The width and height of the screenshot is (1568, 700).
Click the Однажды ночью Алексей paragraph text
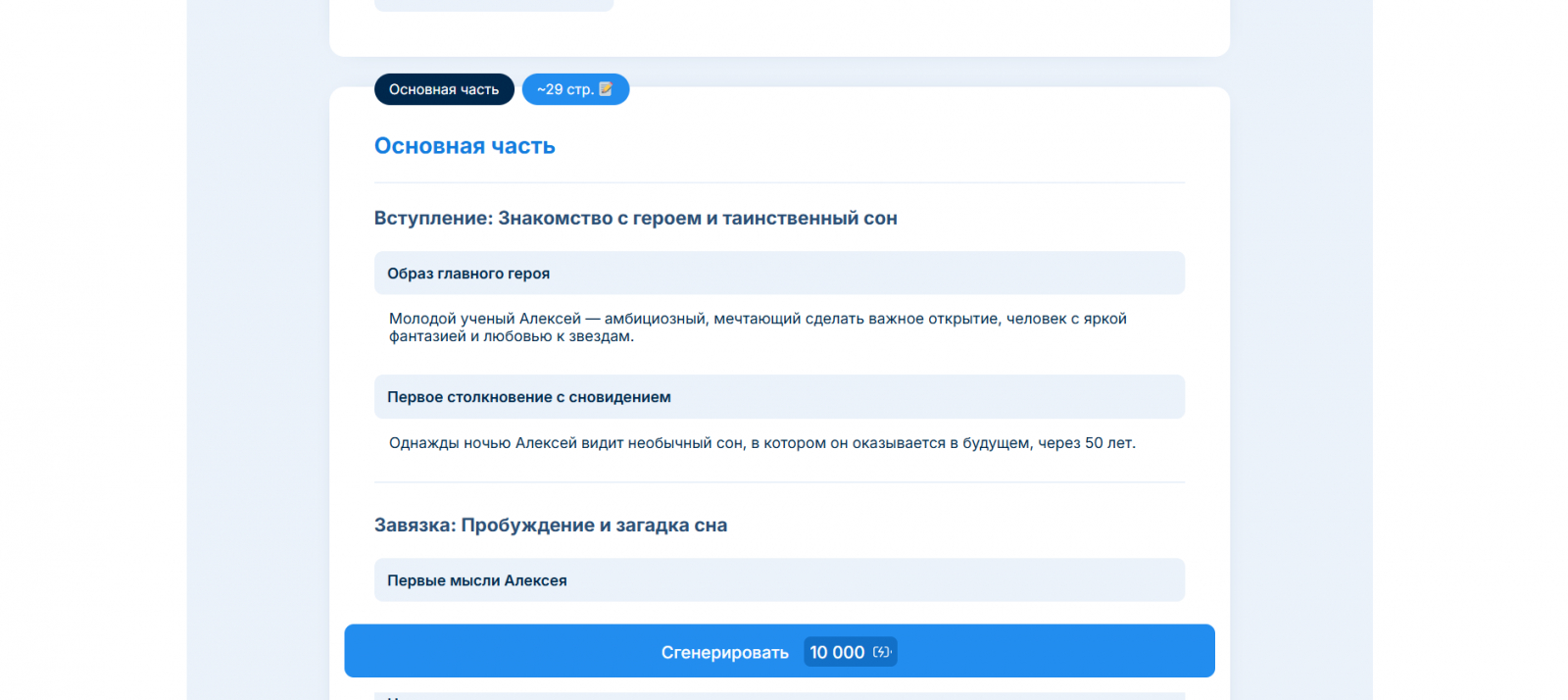[761, 443]
